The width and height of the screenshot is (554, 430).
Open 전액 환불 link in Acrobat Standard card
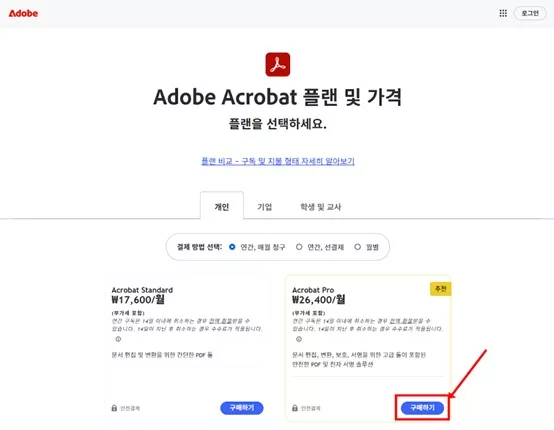click(x=220, y=321)
